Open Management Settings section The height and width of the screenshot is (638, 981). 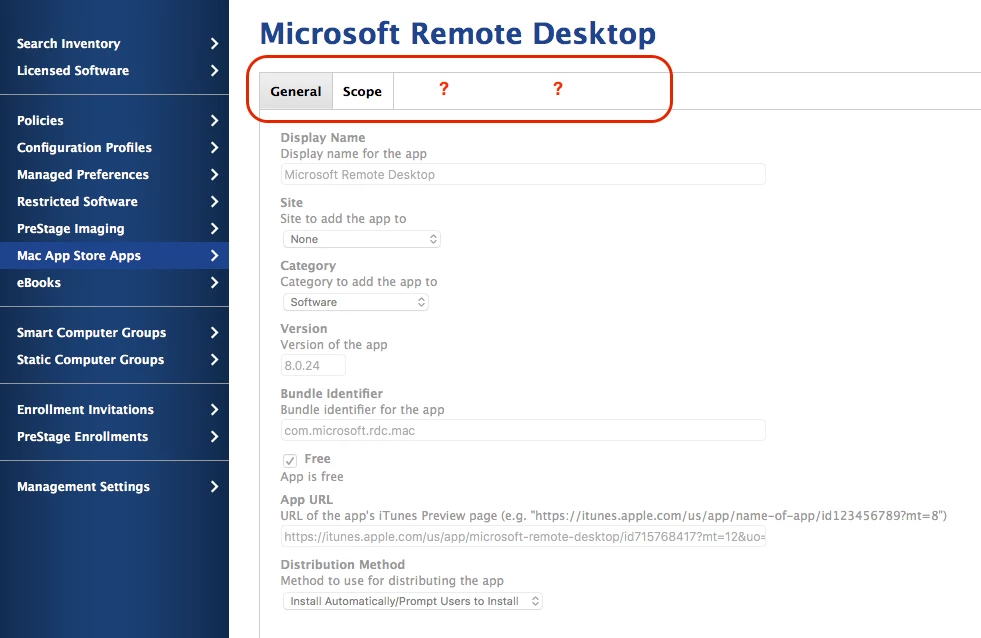114,487
